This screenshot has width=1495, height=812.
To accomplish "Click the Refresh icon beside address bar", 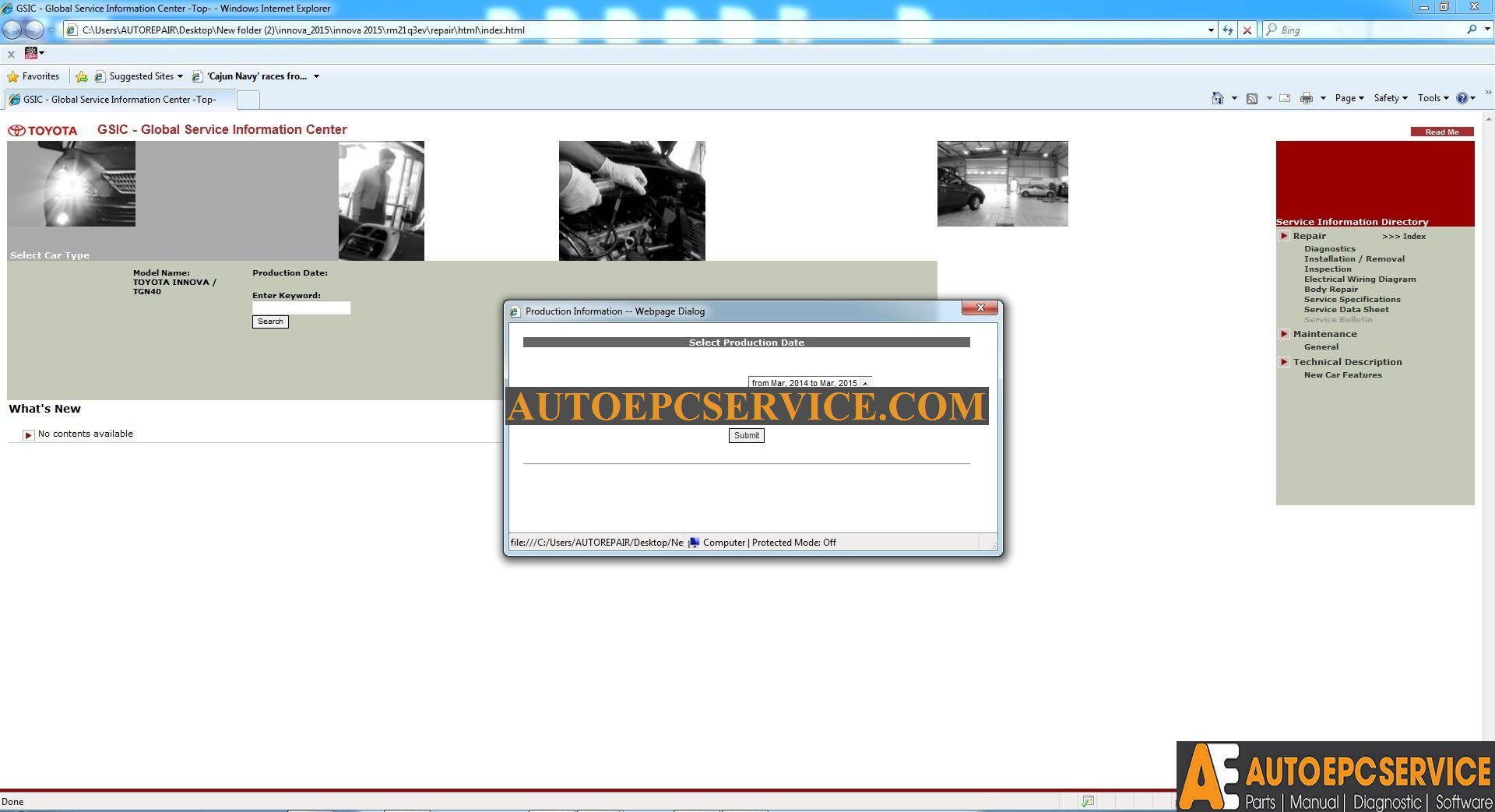I will point(1228,30).
